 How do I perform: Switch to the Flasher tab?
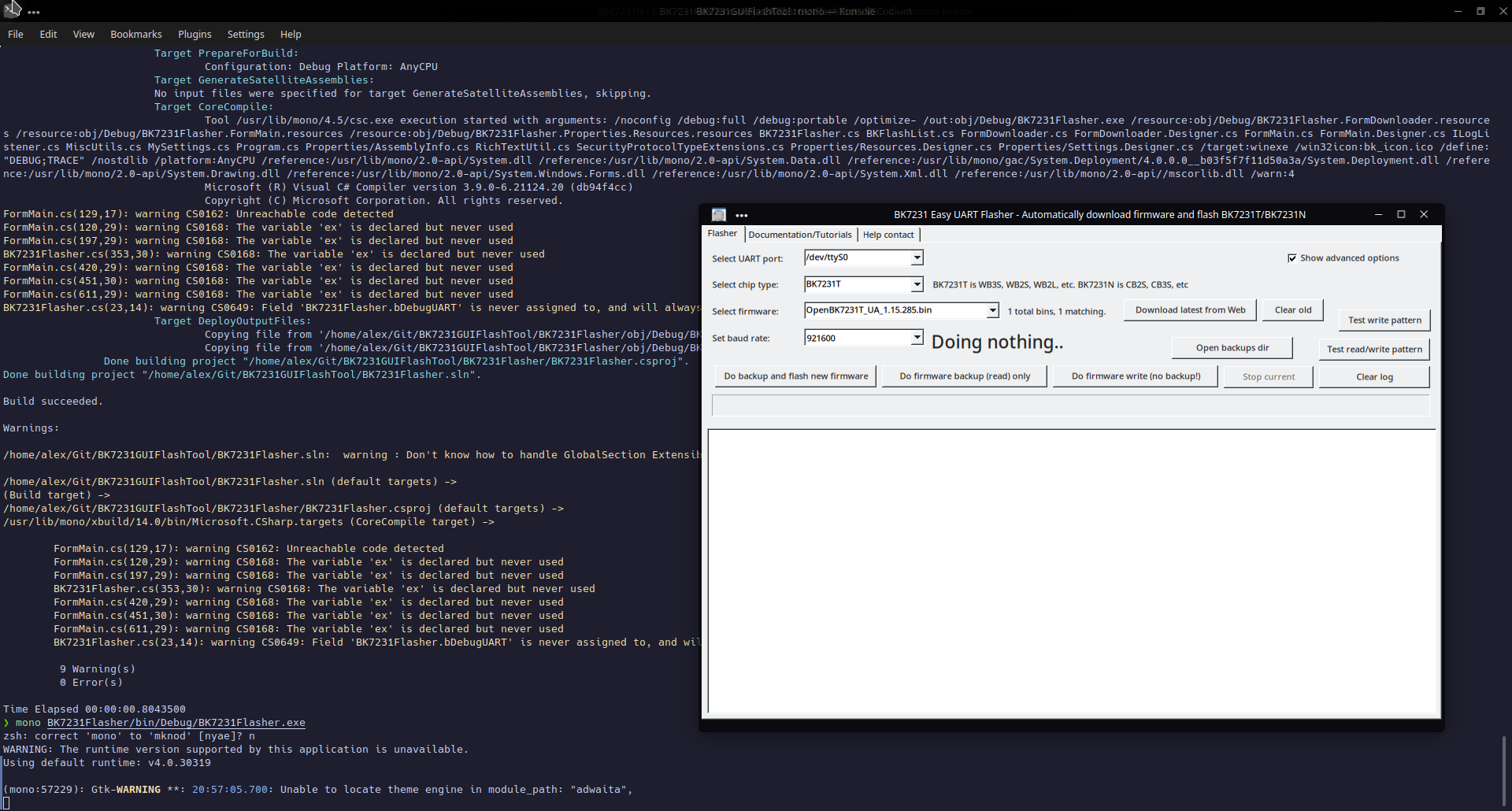[722, 234]
